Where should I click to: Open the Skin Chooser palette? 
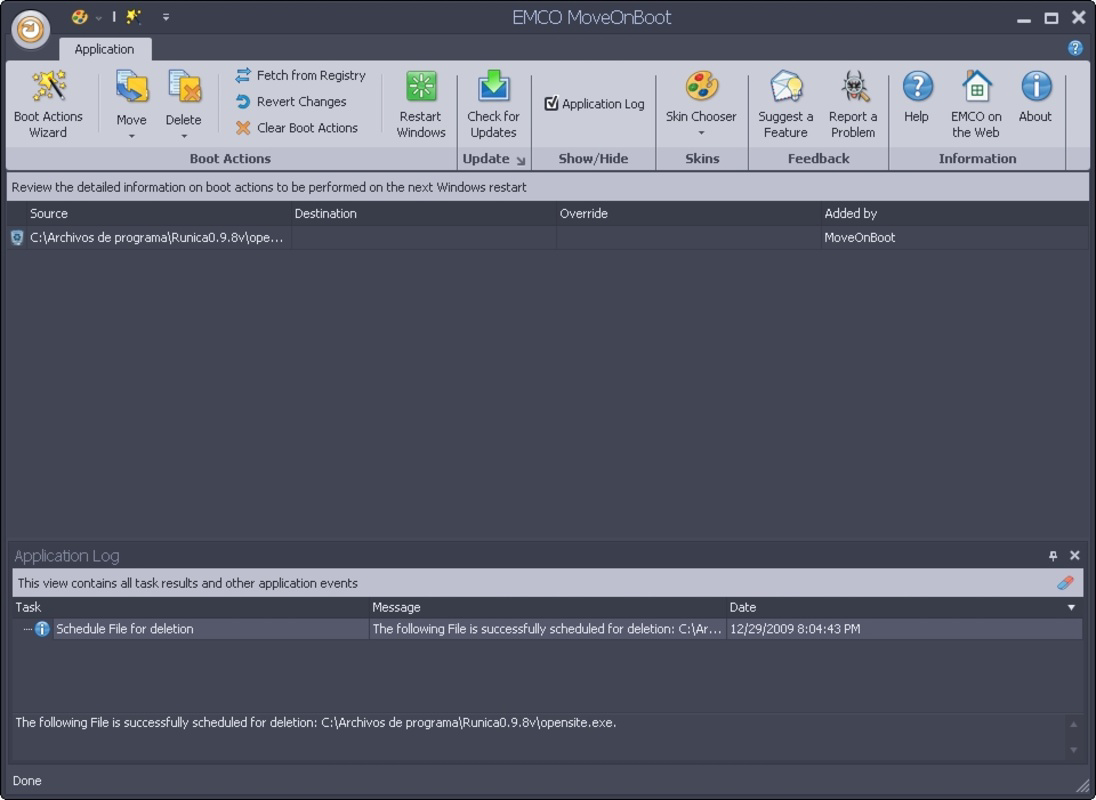(701, 87)
